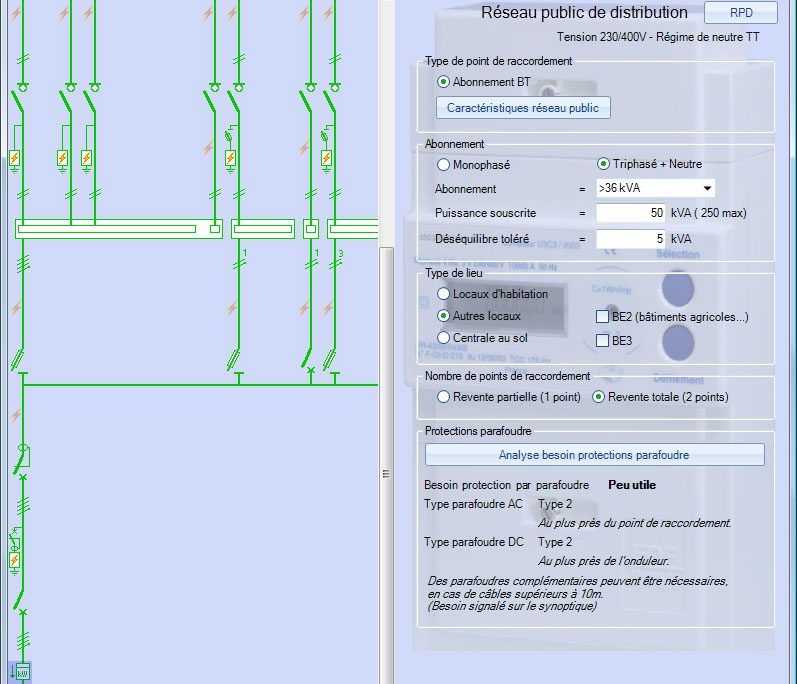Select the second yellow surge arrester from the left in the upper row

63,158
